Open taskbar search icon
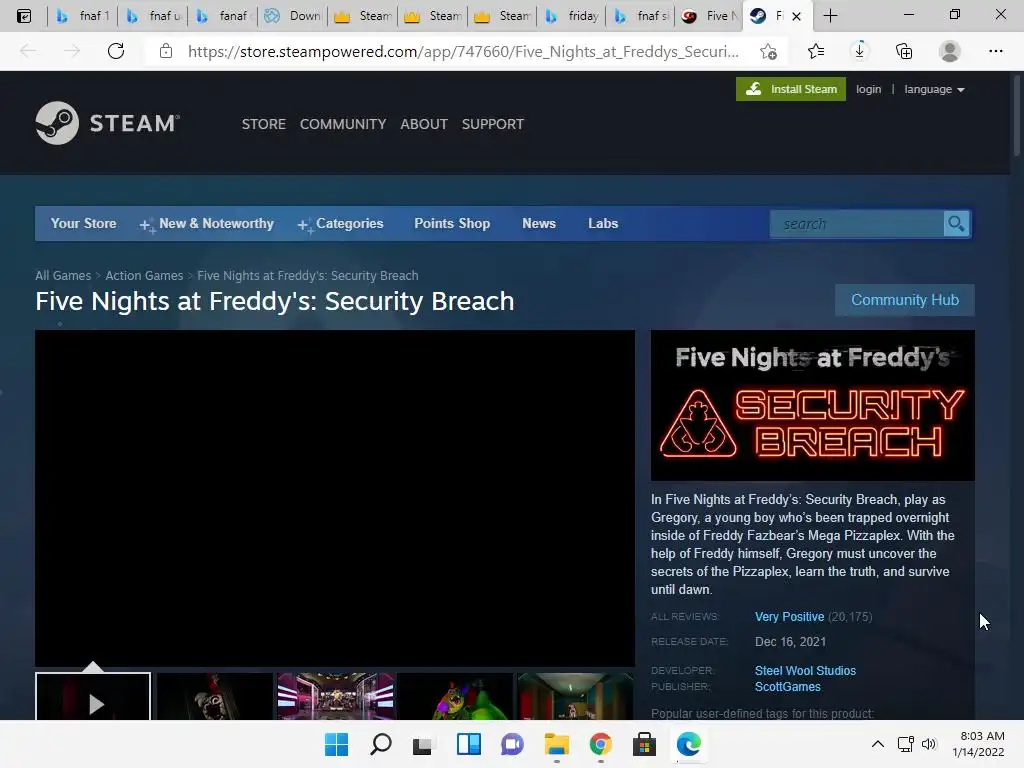 (381, 744)
